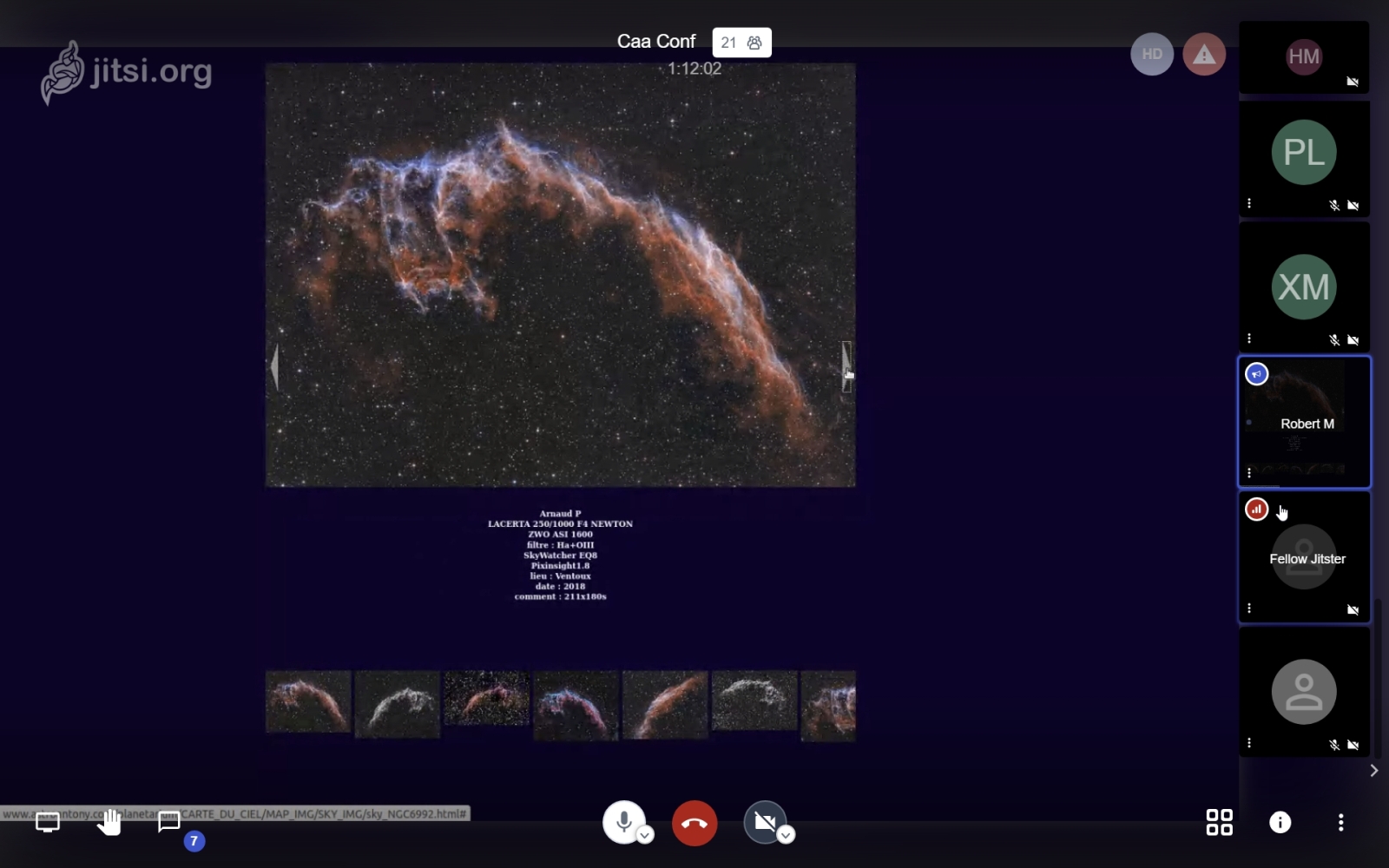The image size is (1389, 868).
Task: Open the HD video quality indicator
Action: (x=1152, y=54)
